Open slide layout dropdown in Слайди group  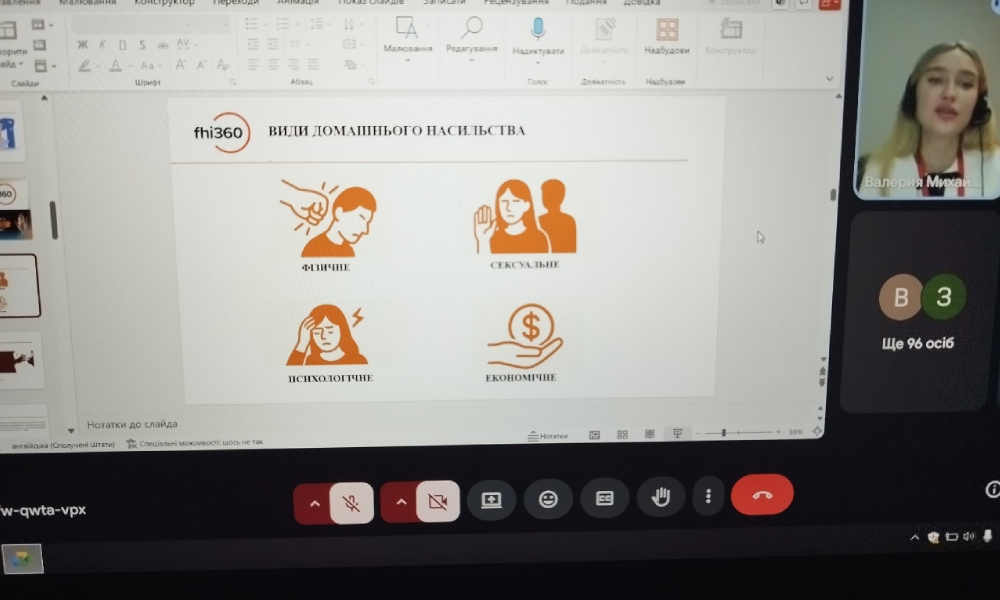click(x=42, y=25)
